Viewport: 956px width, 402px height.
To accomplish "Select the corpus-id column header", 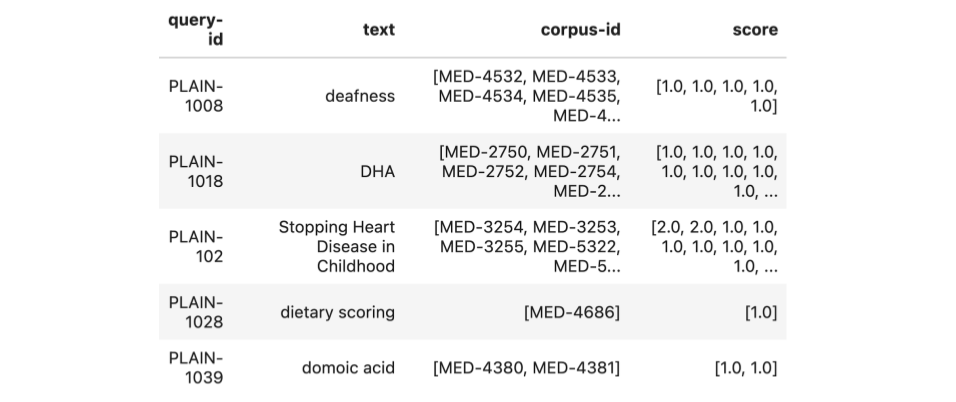I will [x=580, y=30].
